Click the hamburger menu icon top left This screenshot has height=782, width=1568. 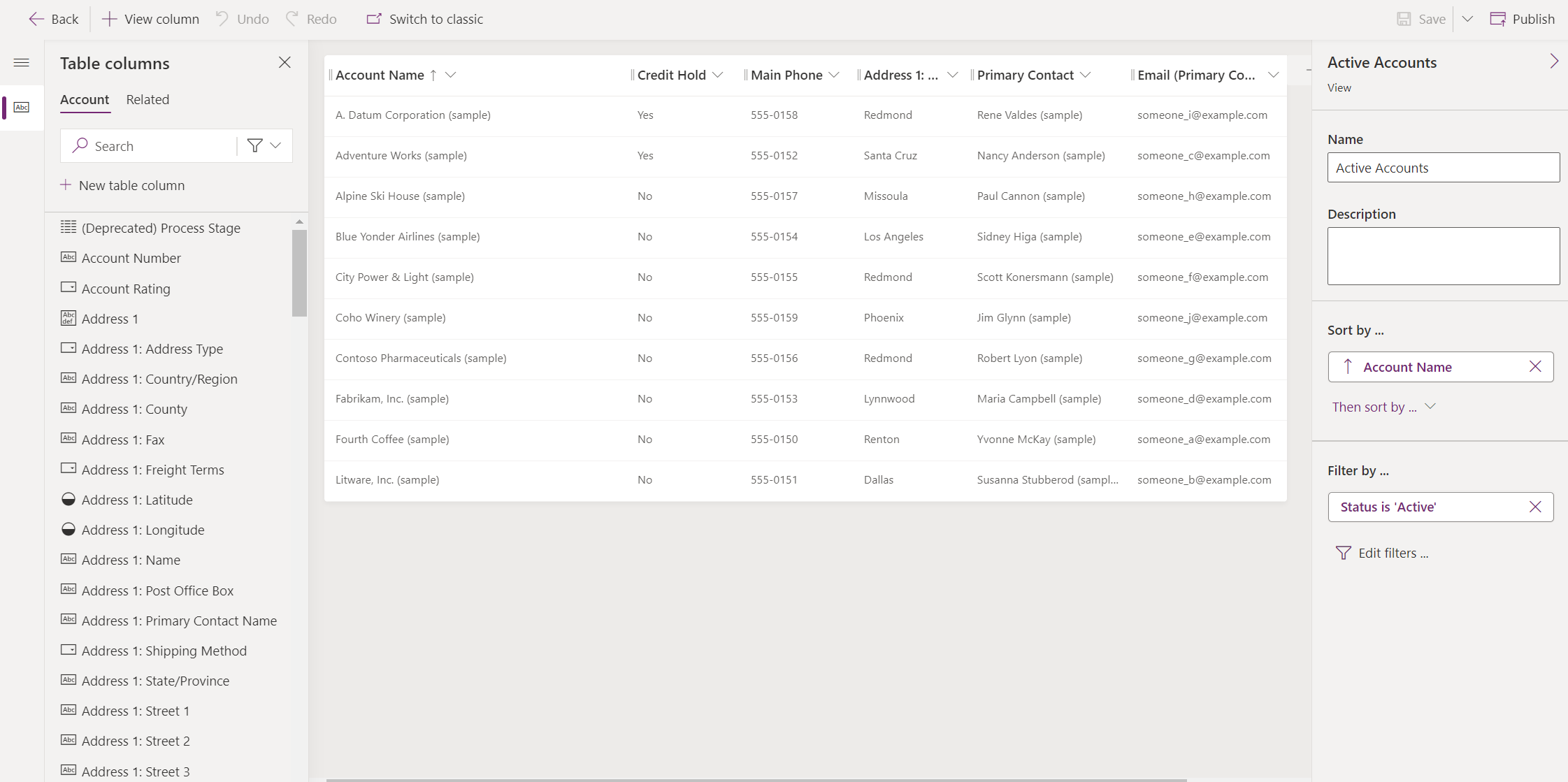click(21, 62)
